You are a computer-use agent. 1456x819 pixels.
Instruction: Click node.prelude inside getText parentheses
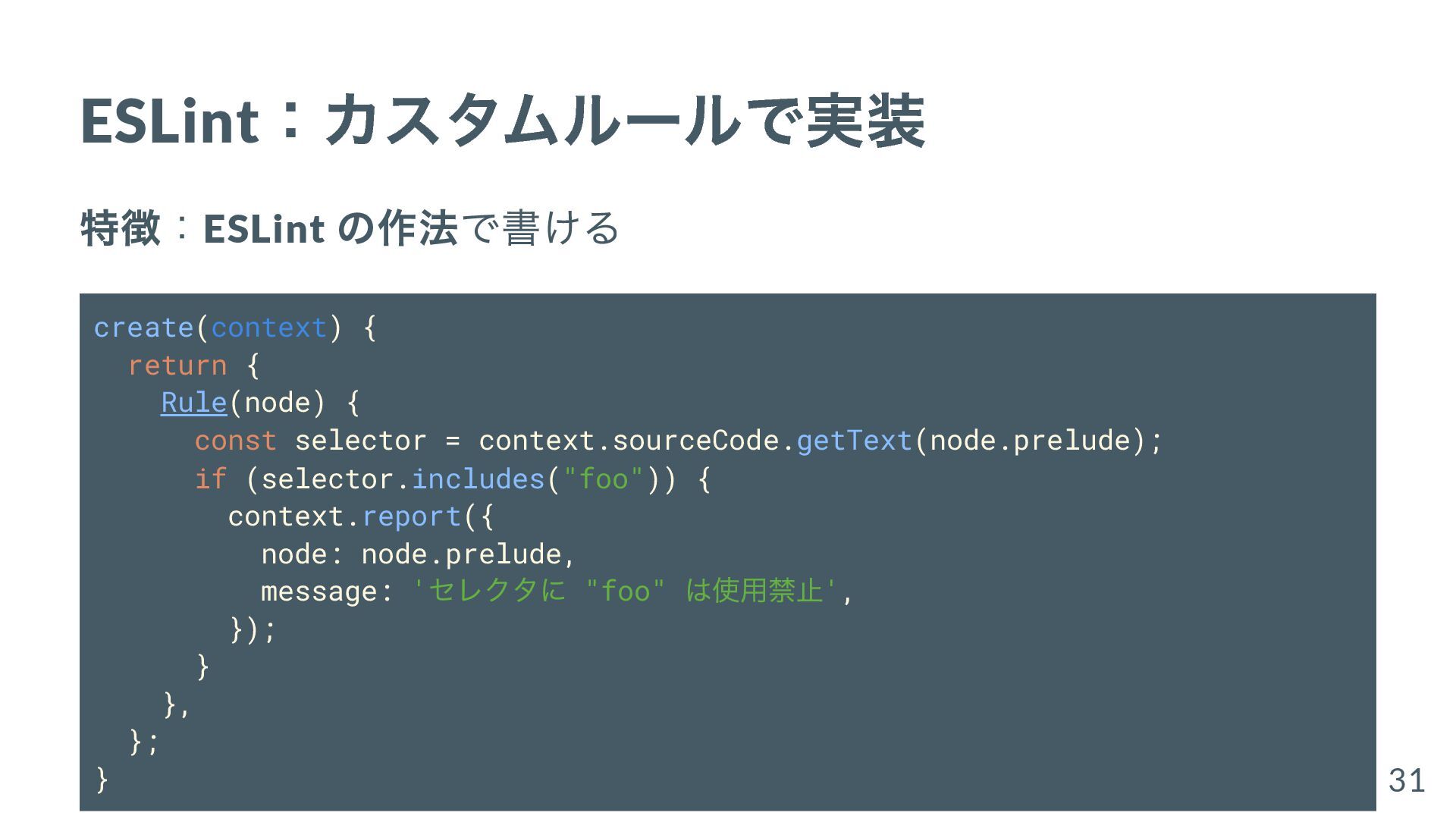(x=1030, y=441)
